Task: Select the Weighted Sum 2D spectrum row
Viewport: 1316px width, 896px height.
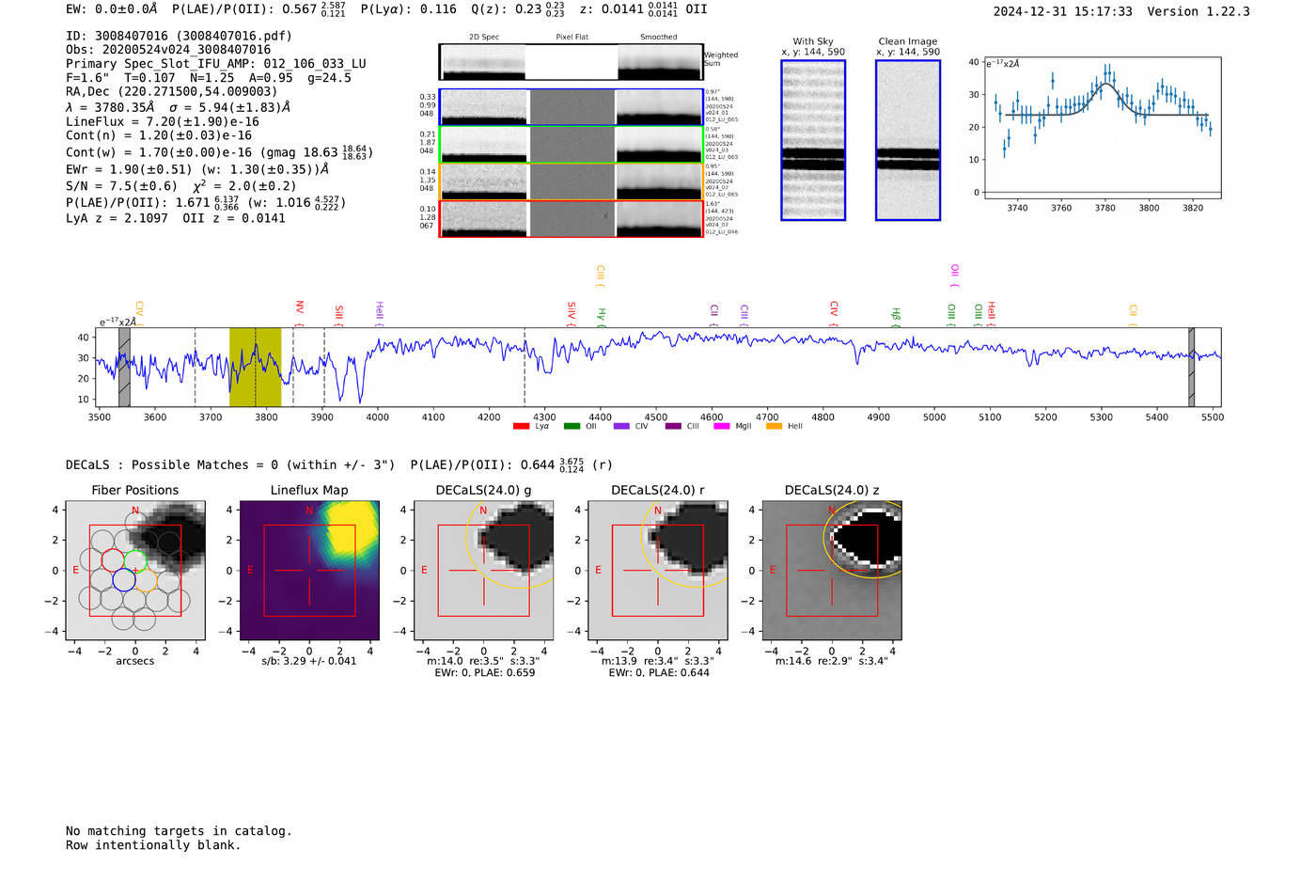Action: coord(572,62)
